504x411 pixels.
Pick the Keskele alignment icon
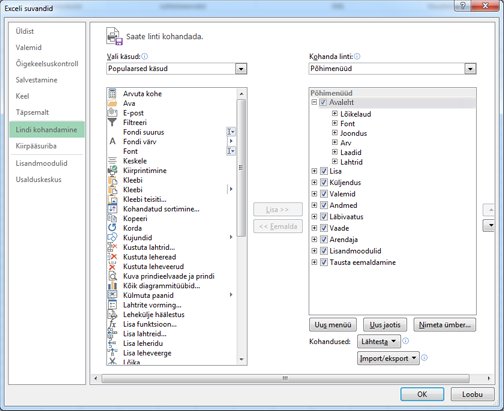[112, 161]
